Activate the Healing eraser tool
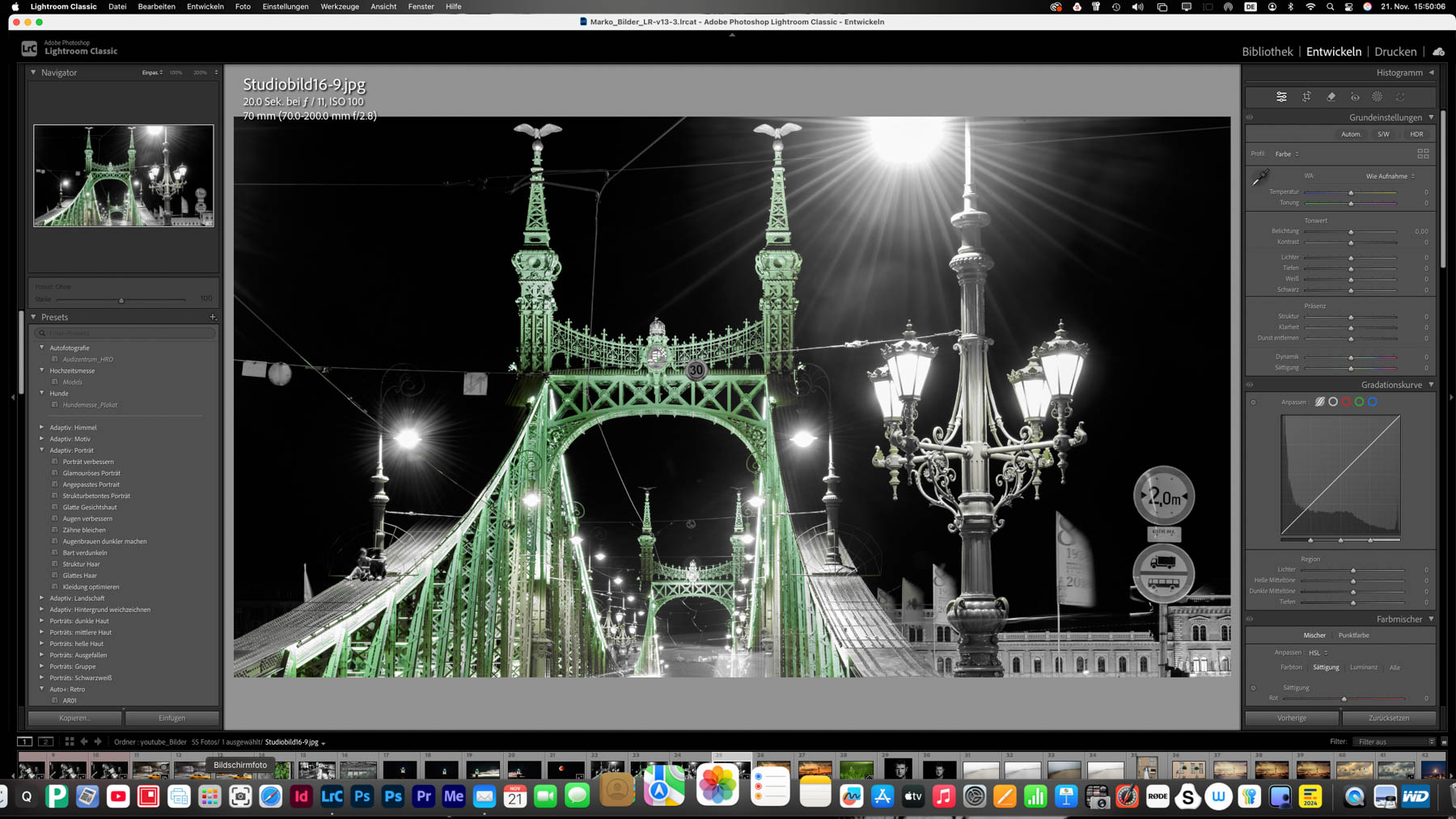This screenshot has width=1456, height=819. pos(1331,97)
